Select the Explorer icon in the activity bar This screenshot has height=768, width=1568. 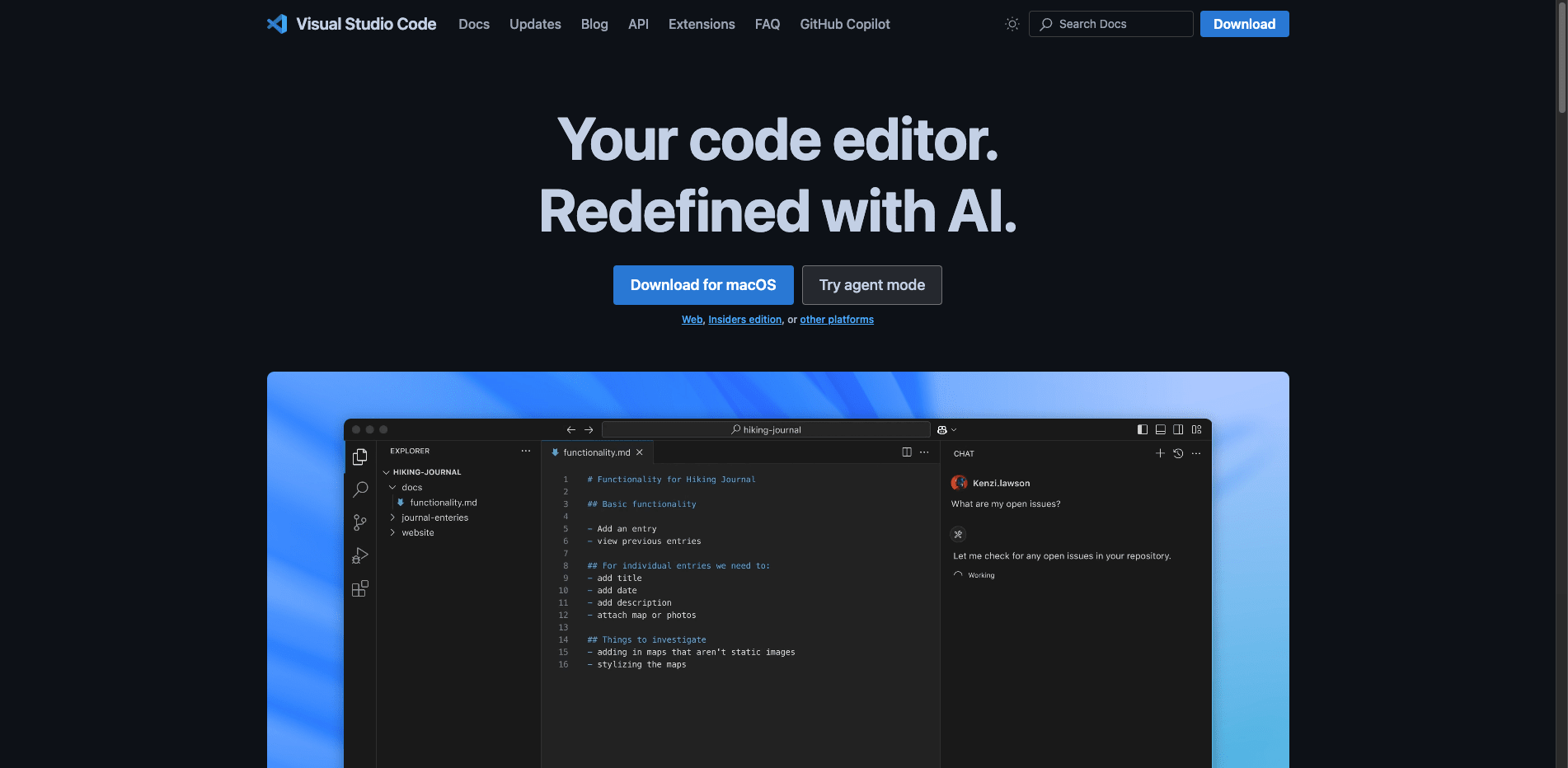tap(359, 457)
